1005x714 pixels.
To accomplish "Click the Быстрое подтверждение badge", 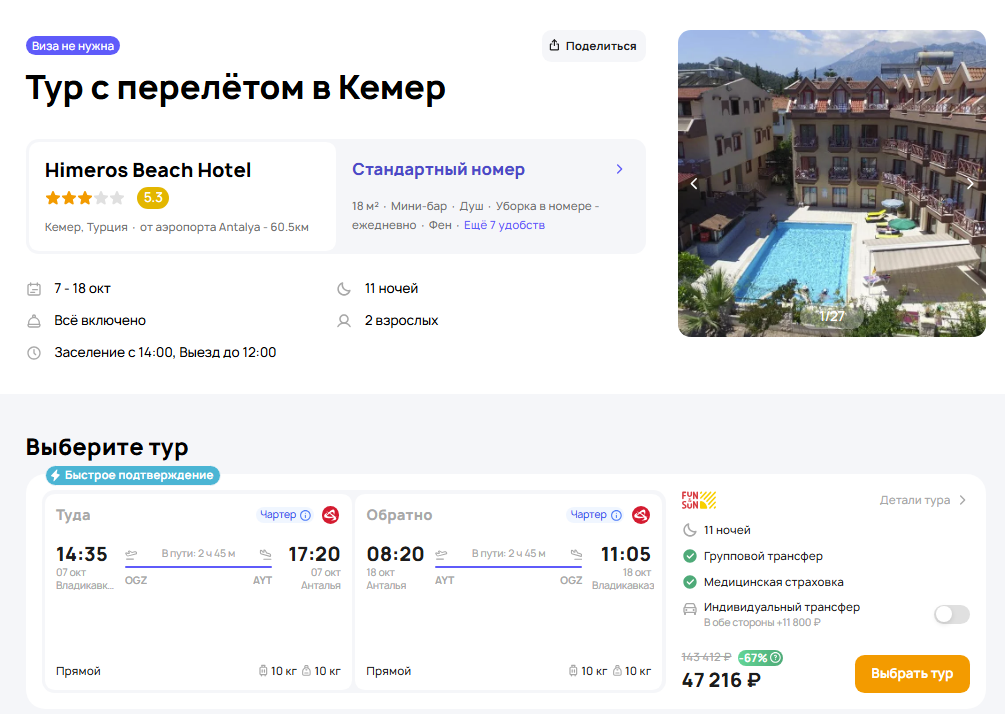I will tap(132, 475).
